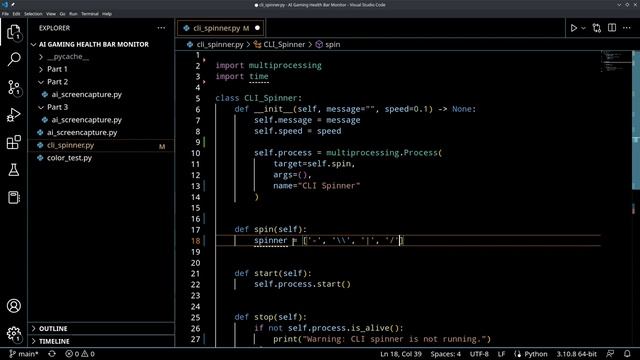Click Spaces: 4 indentation setting

pyautogui.click(x=445, y=354)
